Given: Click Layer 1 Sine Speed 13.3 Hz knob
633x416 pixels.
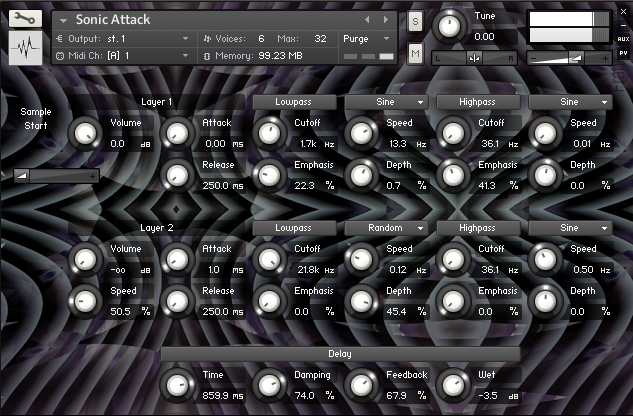Looking at the screenshot, I should click(361, 134).
